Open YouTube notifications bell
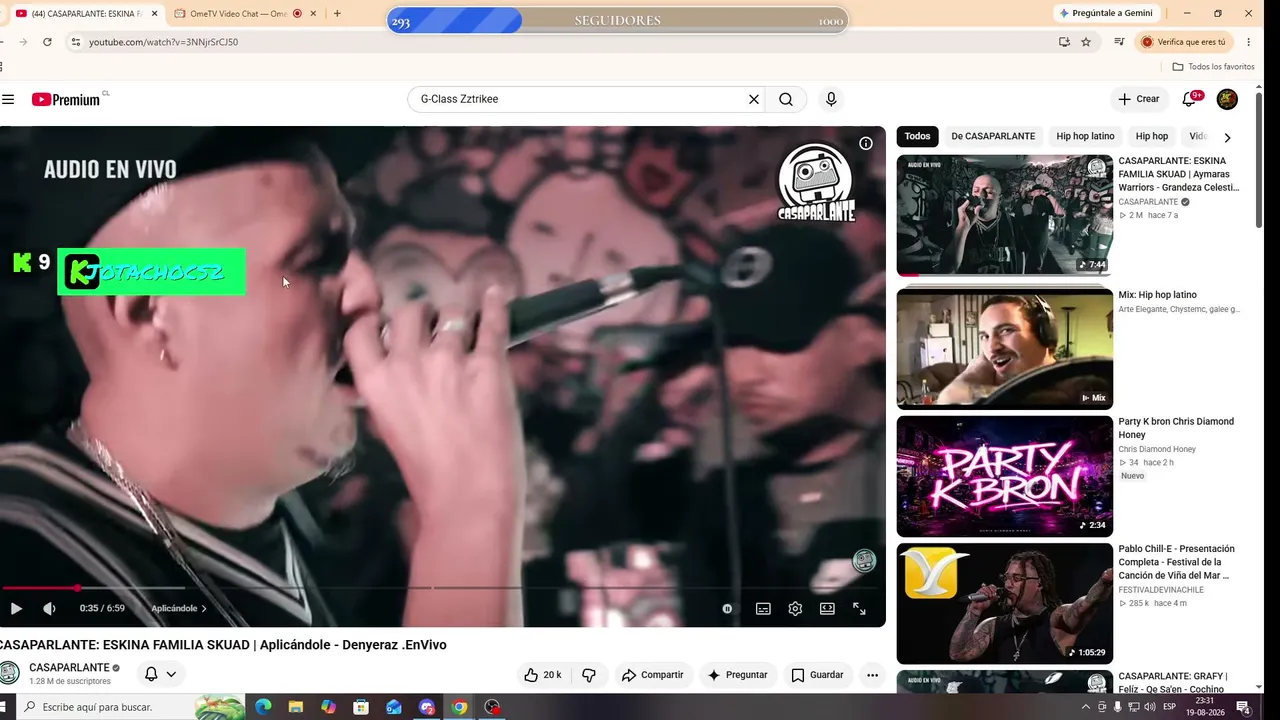The image size is (1280, 720). [x=1190, y=99]
